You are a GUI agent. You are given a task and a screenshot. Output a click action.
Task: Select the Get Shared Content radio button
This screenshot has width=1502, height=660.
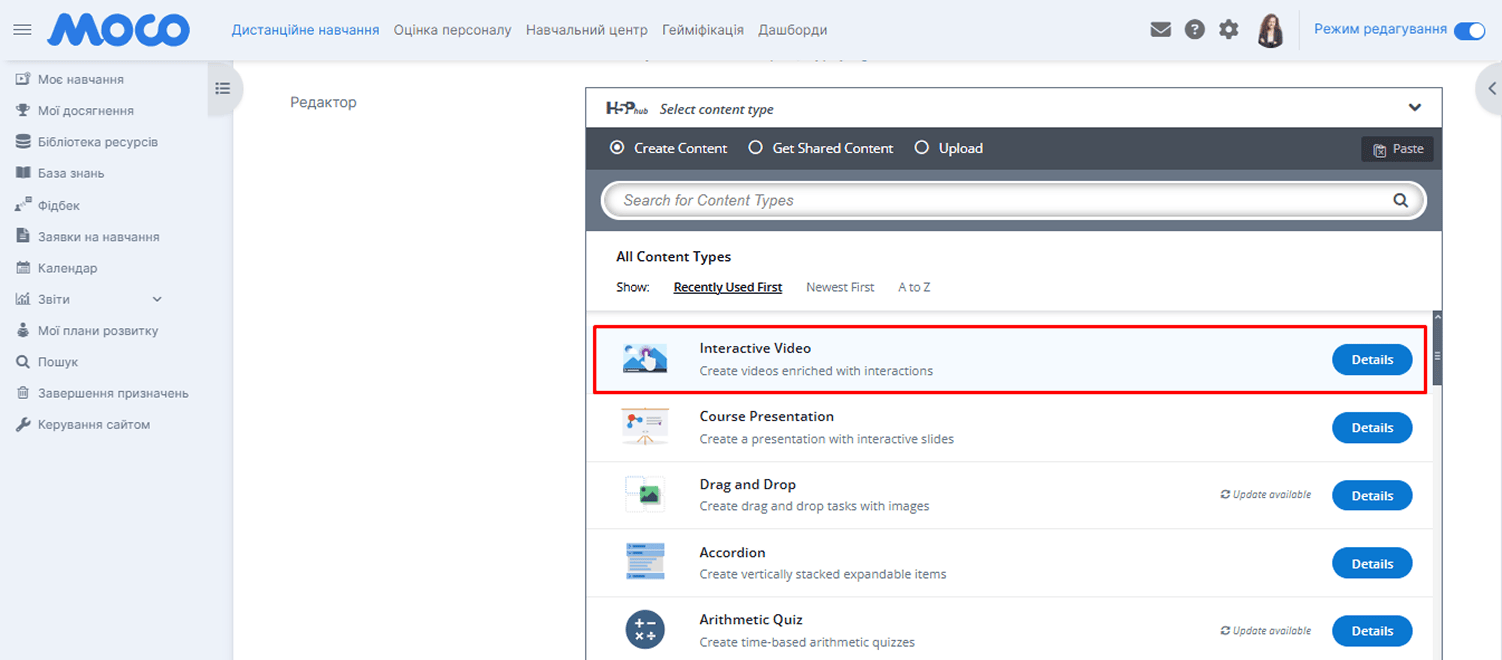pos(756,148)
